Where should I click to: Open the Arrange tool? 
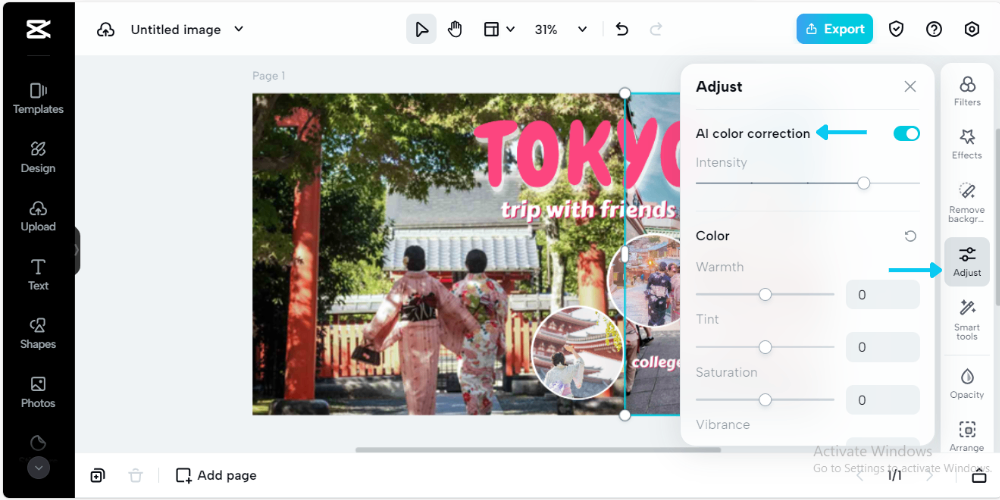click(x=967, y=436)
